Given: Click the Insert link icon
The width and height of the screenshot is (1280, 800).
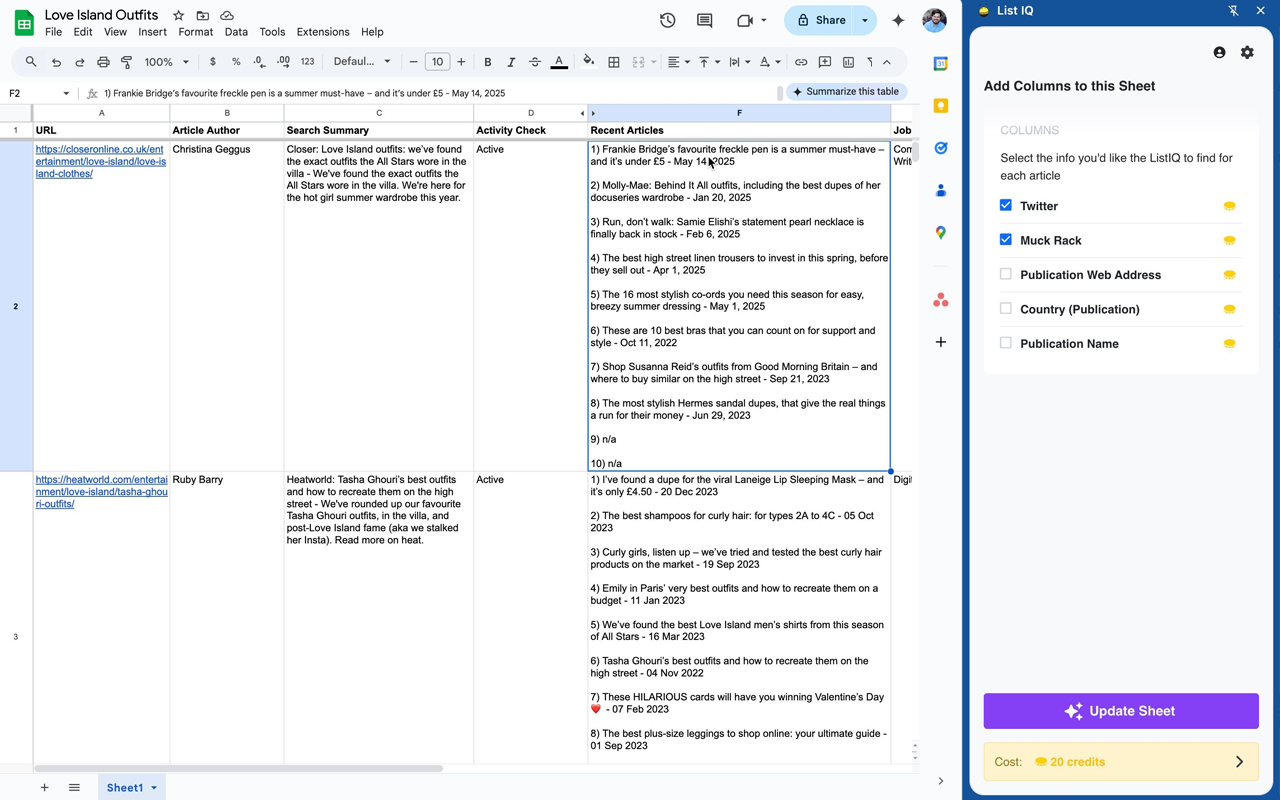Looking at the screenshot, I should [801, 62].
